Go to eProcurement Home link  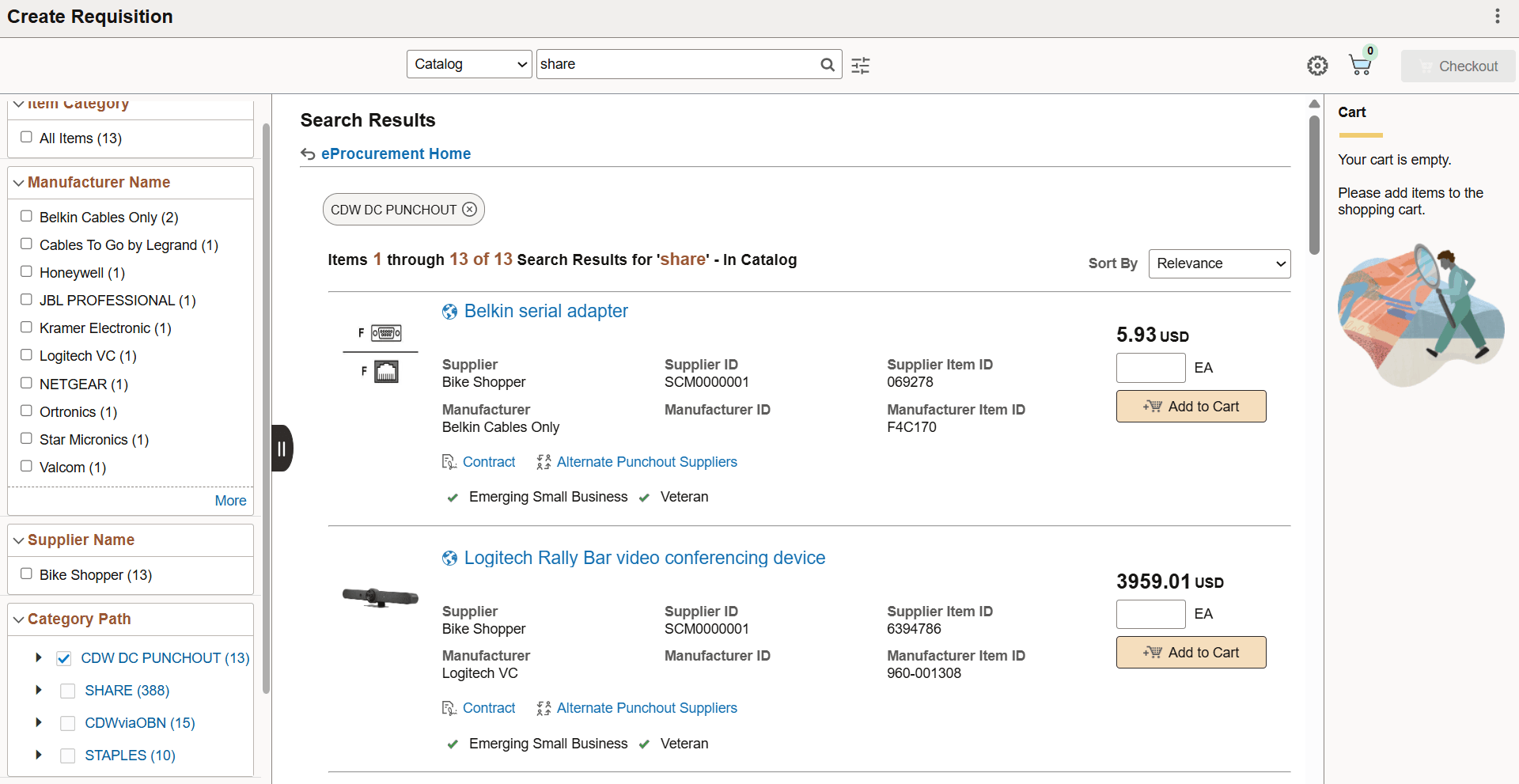coord(396,153)
